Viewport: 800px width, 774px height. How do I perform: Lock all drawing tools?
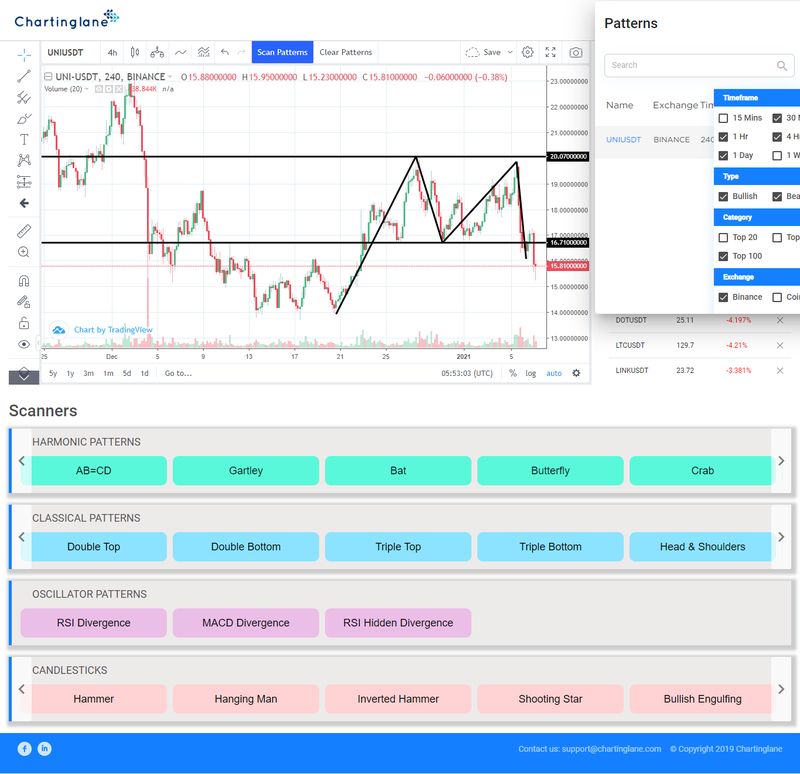tap(24, 323)
